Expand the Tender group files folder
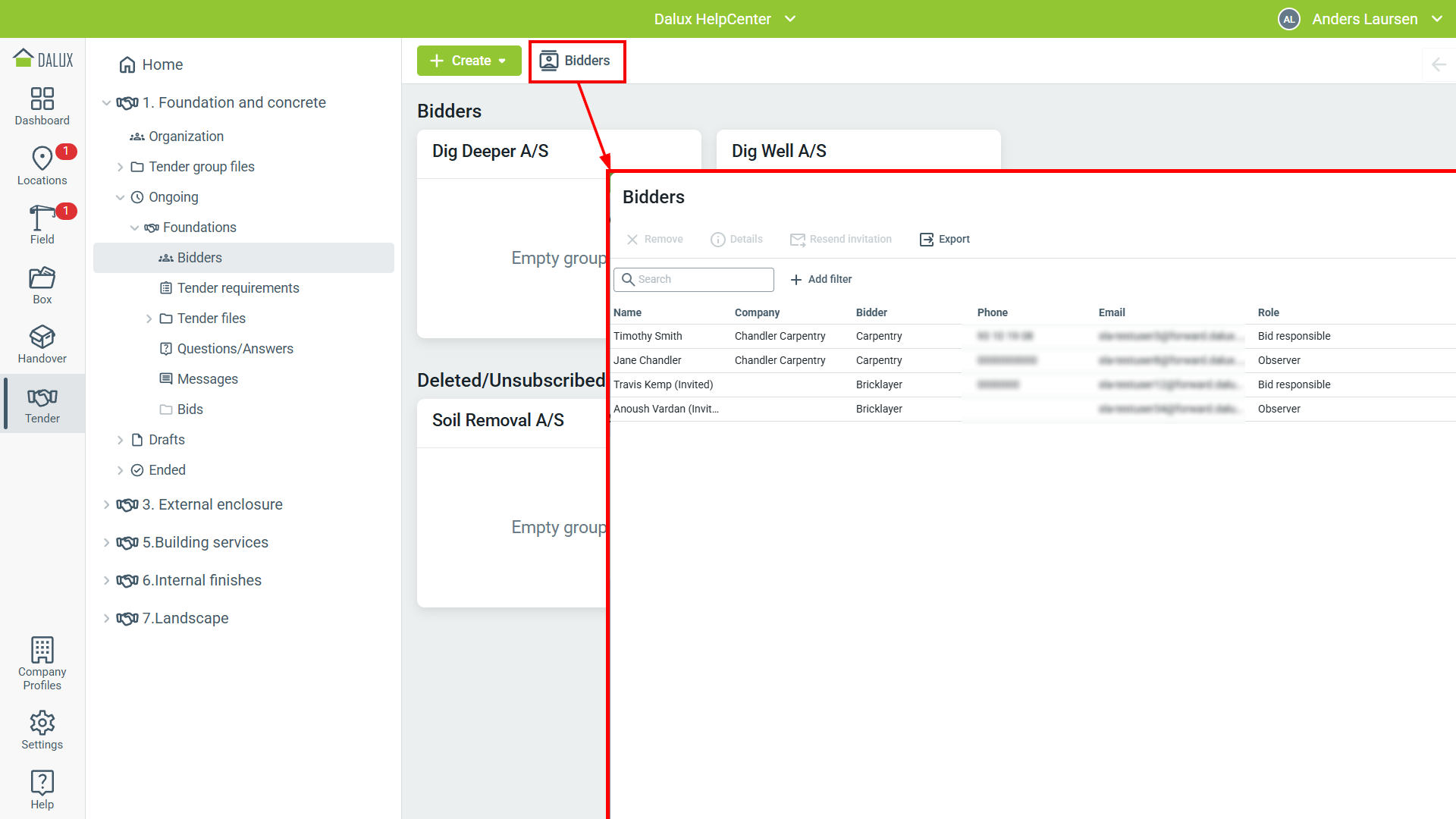This screenshot has height=819, width=1456. point(120,167)
